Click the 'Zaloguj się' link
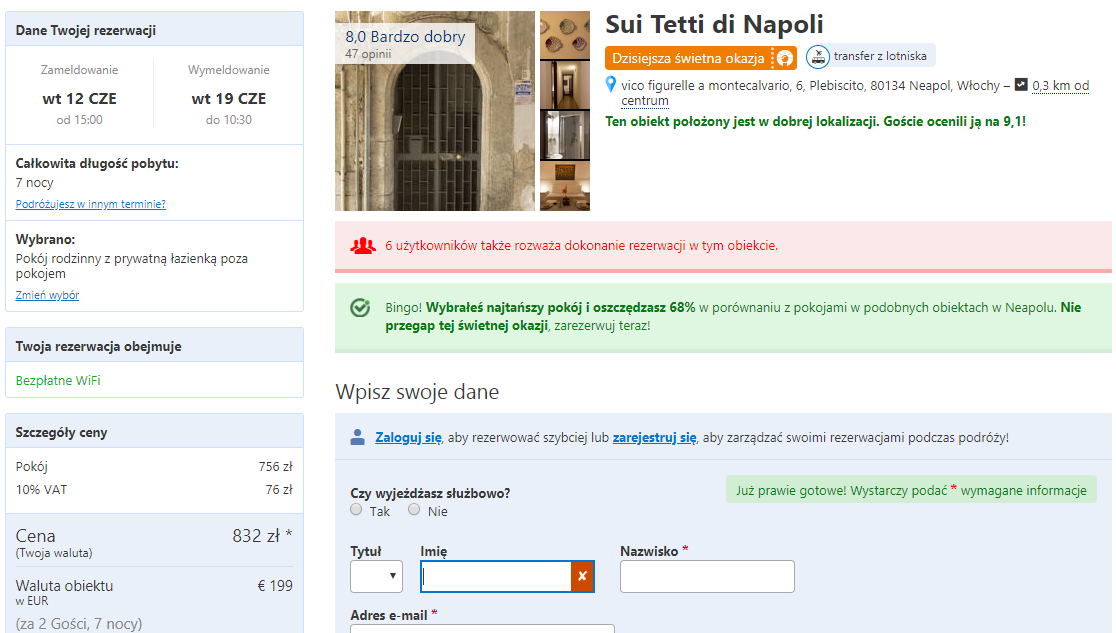 click(407, 435)
